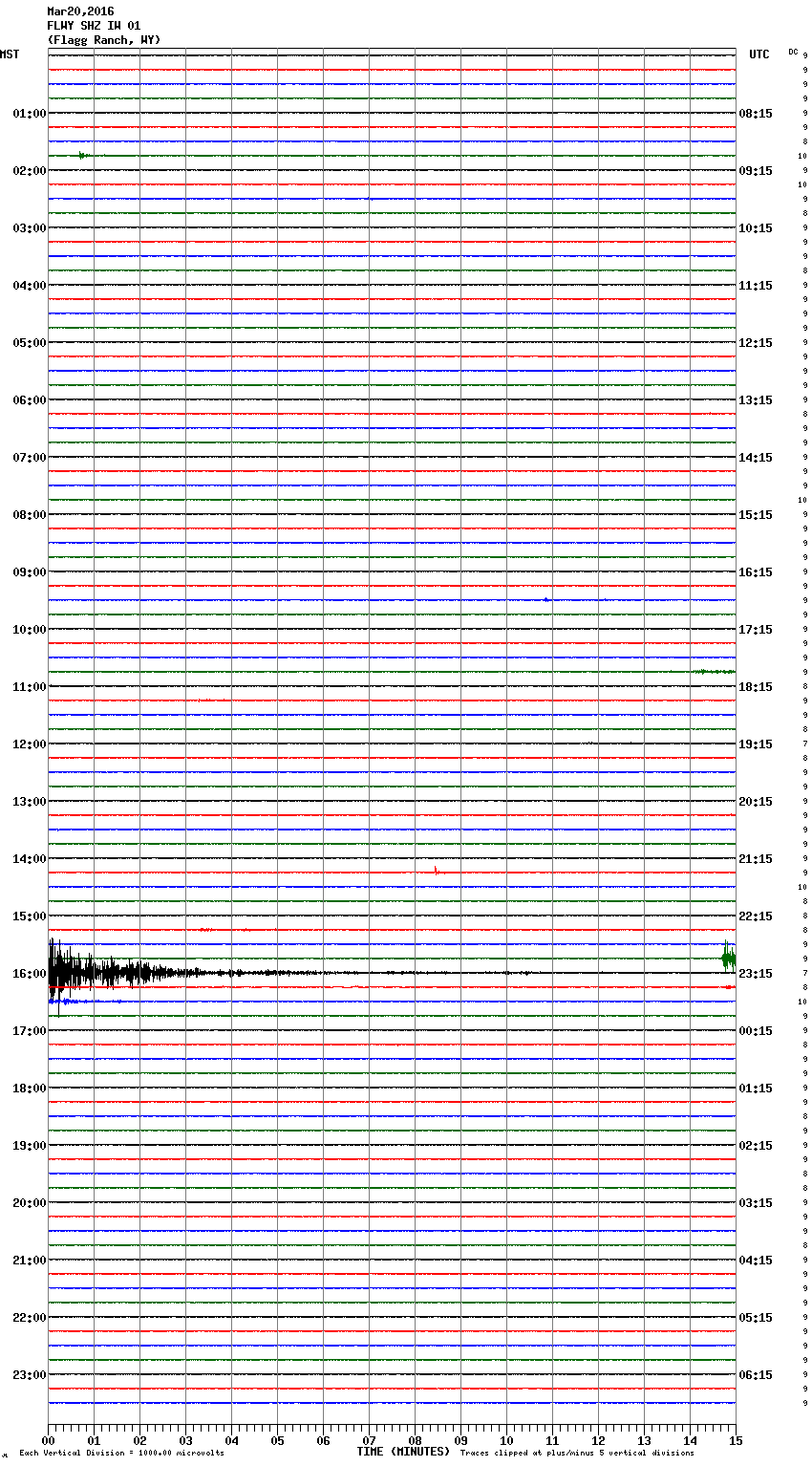The image size is (812, 1466).
Task: Click the MST timezone header
Action: (10, 54)
